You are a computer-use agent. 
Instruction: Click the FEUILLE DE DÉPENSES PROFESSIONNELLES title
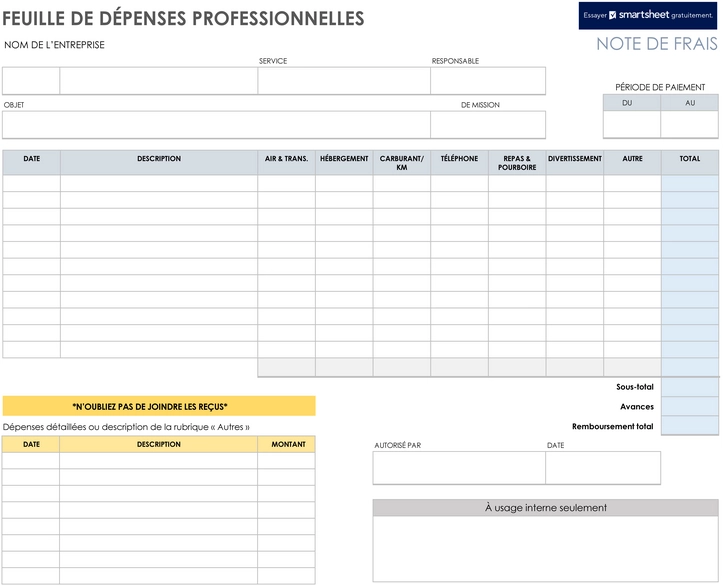pyautogui.click(x=183, y=18)
